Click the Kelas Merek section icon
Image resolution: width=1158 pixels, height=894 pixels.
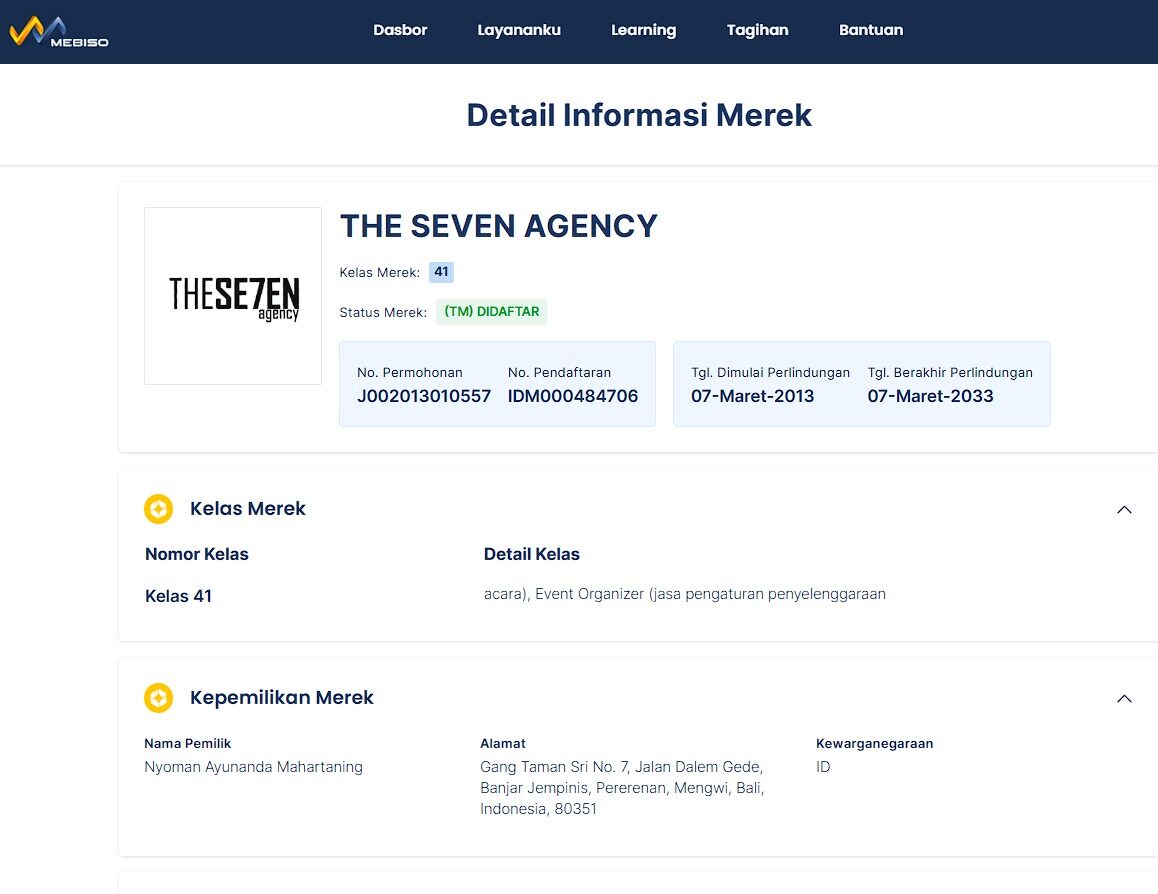point(158,509)
